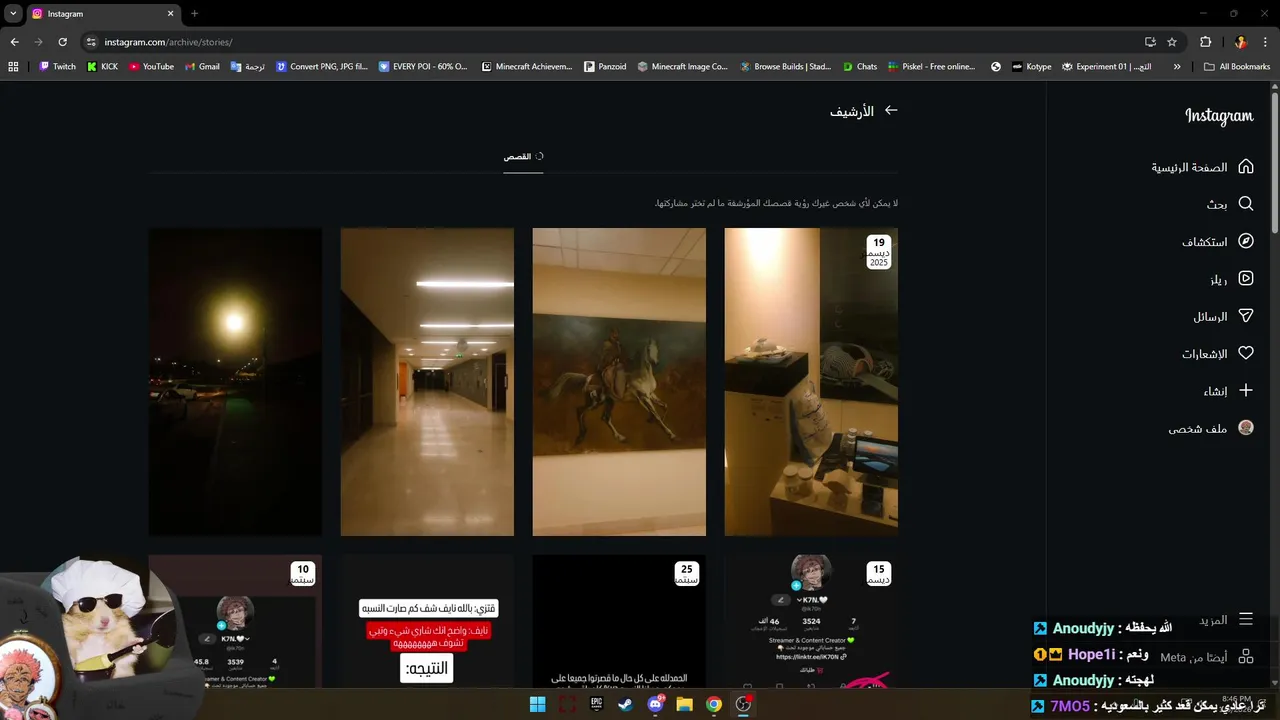Screen dimensions: 1280x720
Task: Open a new browser tab
Action: point(194,14)
